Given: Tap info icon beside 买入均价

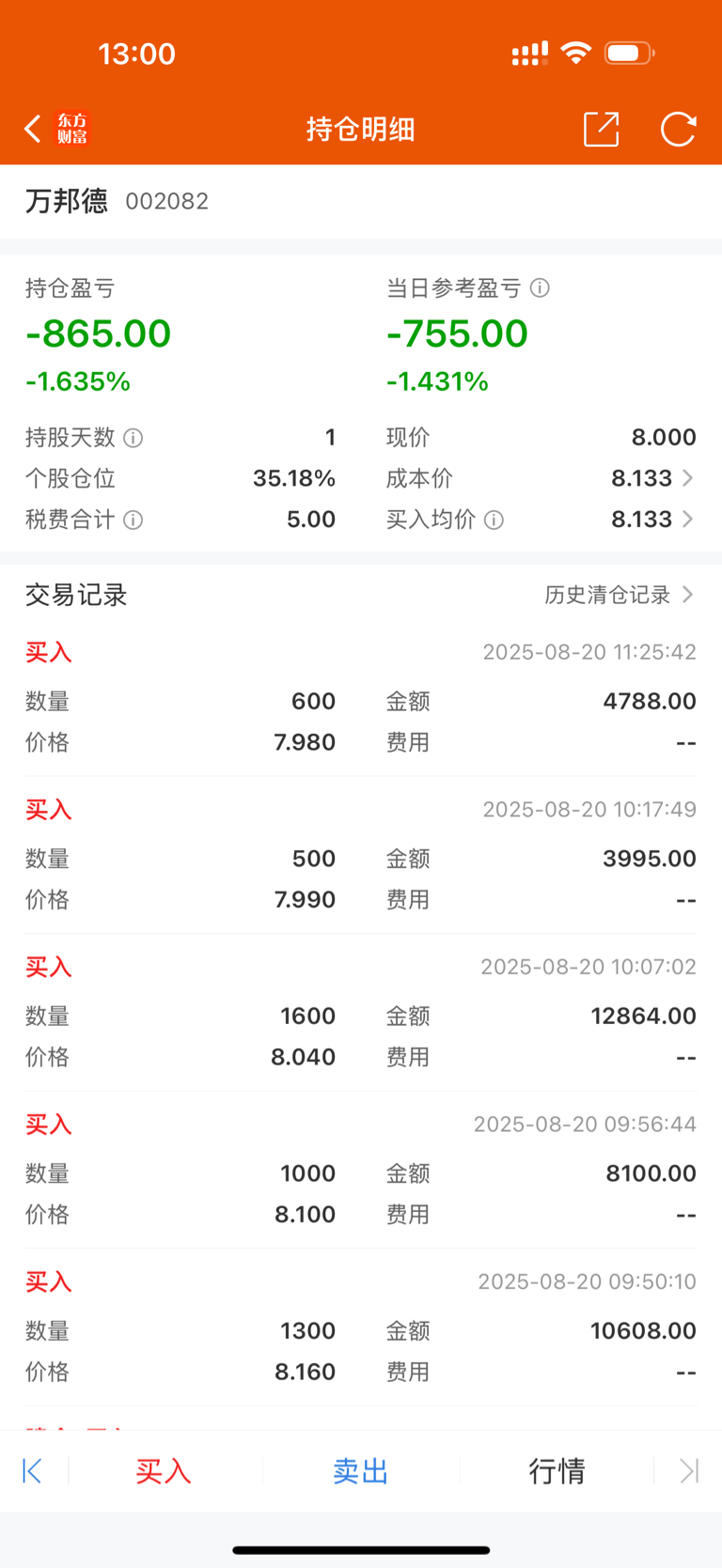Looking at the screenshot, I should pyautogui.click(x=494, y=520).
